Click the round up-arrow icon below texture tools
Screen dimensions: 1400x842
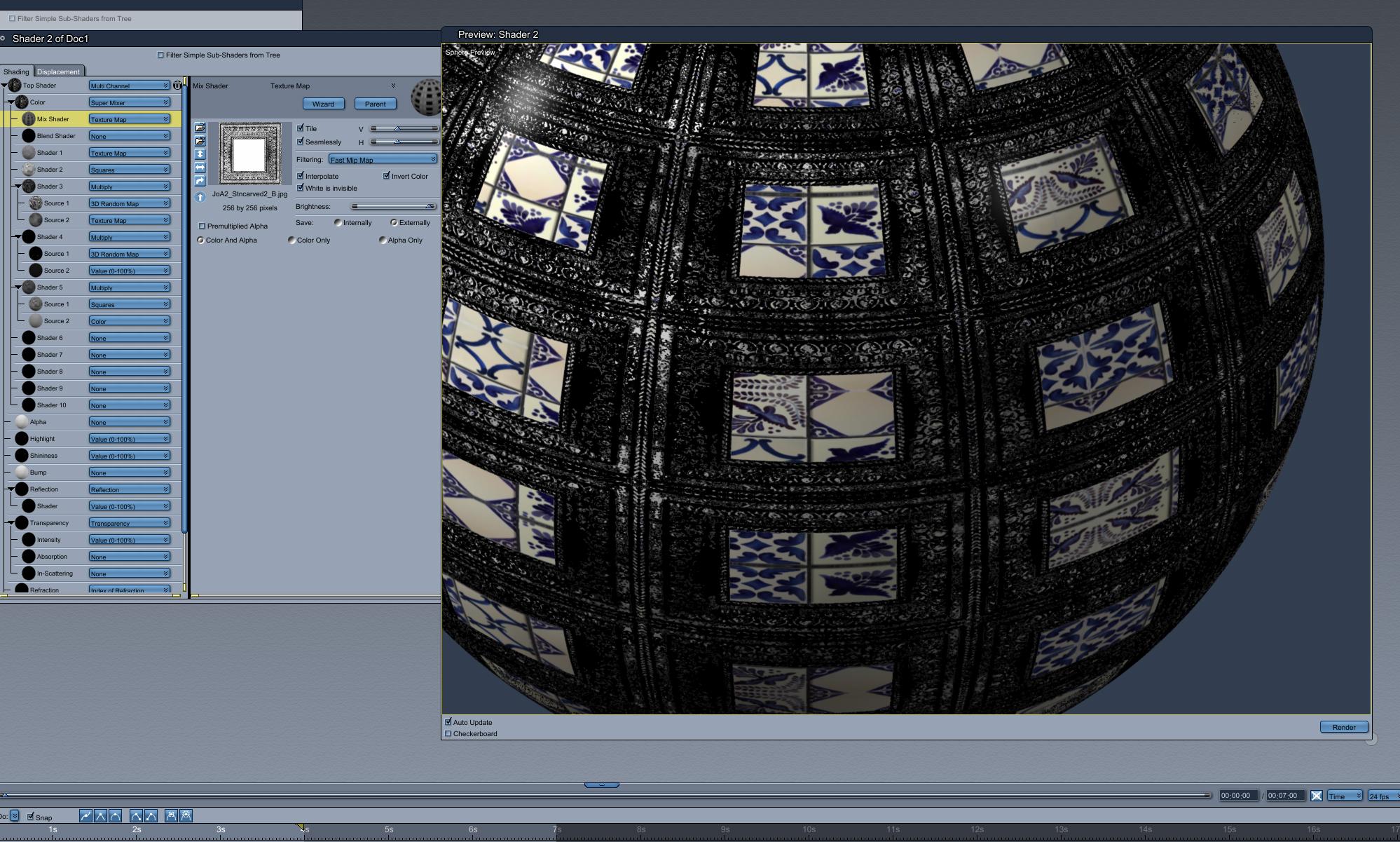(200, 197)
